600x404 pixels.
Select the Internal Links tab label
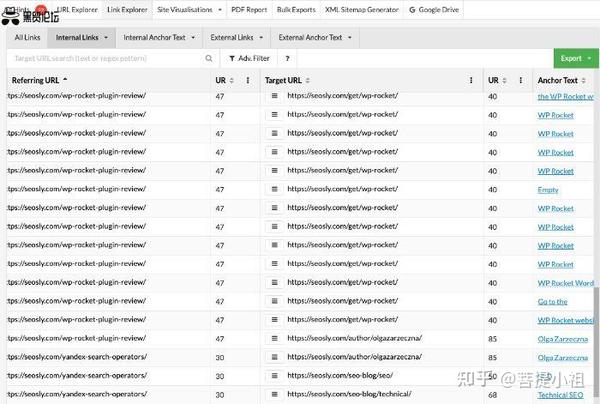point(77,37)
